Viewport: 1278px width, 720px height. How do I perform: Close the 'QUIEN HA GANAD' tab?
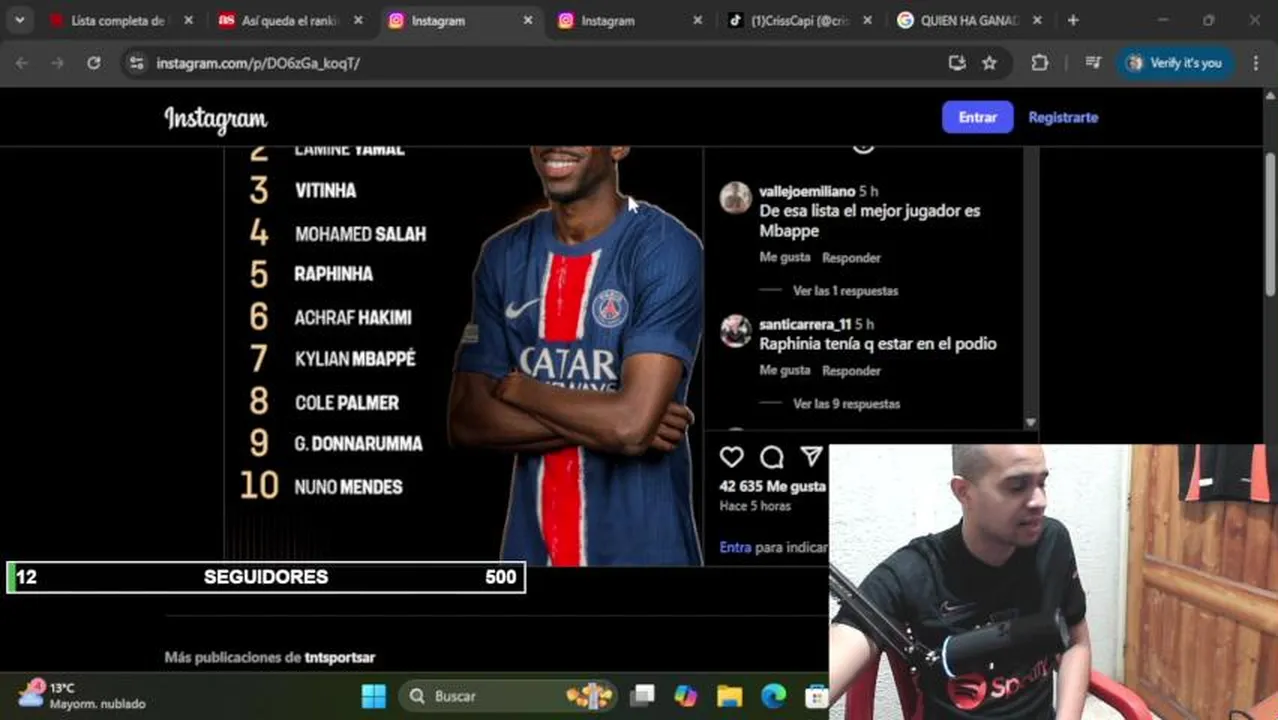coord(1037,20)
